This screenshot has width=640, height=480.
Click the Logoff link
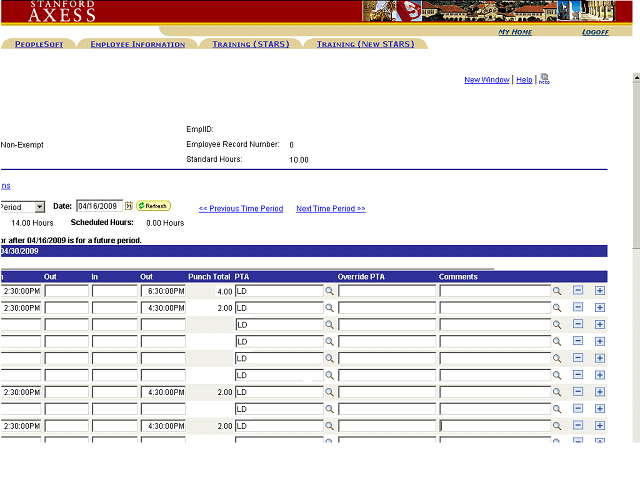click(595, 32)
